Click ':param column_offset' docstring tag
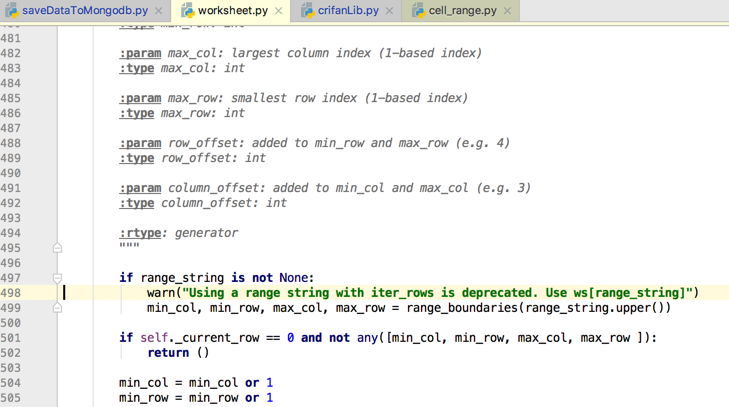 coord(192,188)
